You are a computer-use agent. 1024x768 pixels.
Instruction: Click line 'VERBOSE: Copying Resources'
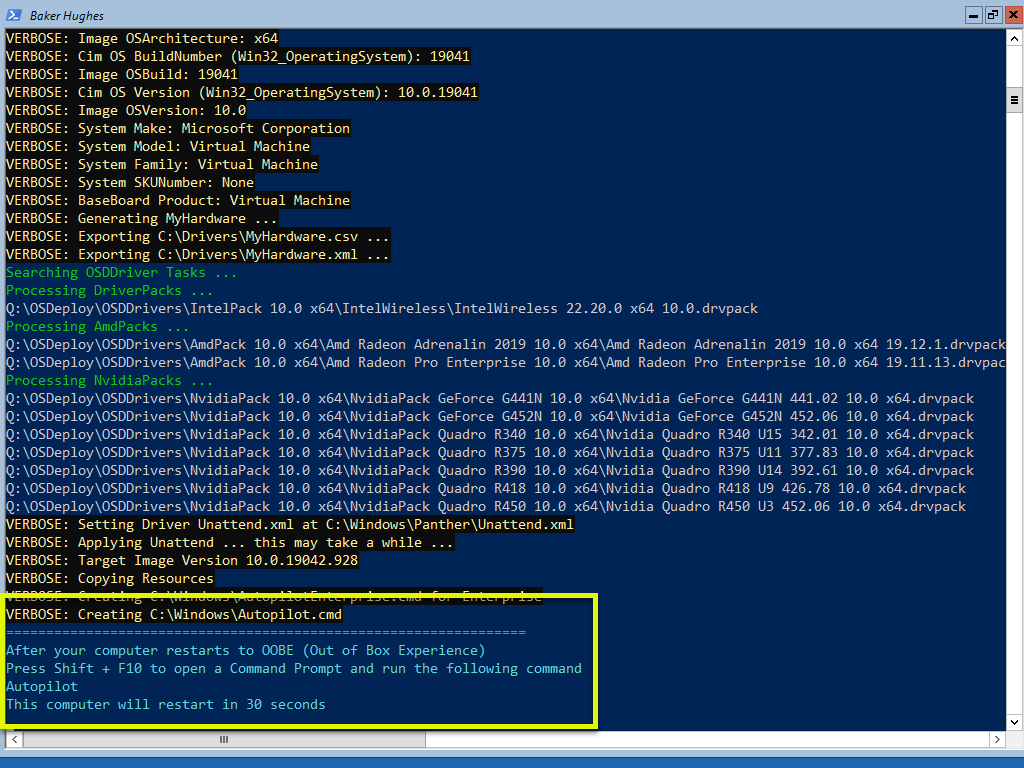click(x=110, y=579)
